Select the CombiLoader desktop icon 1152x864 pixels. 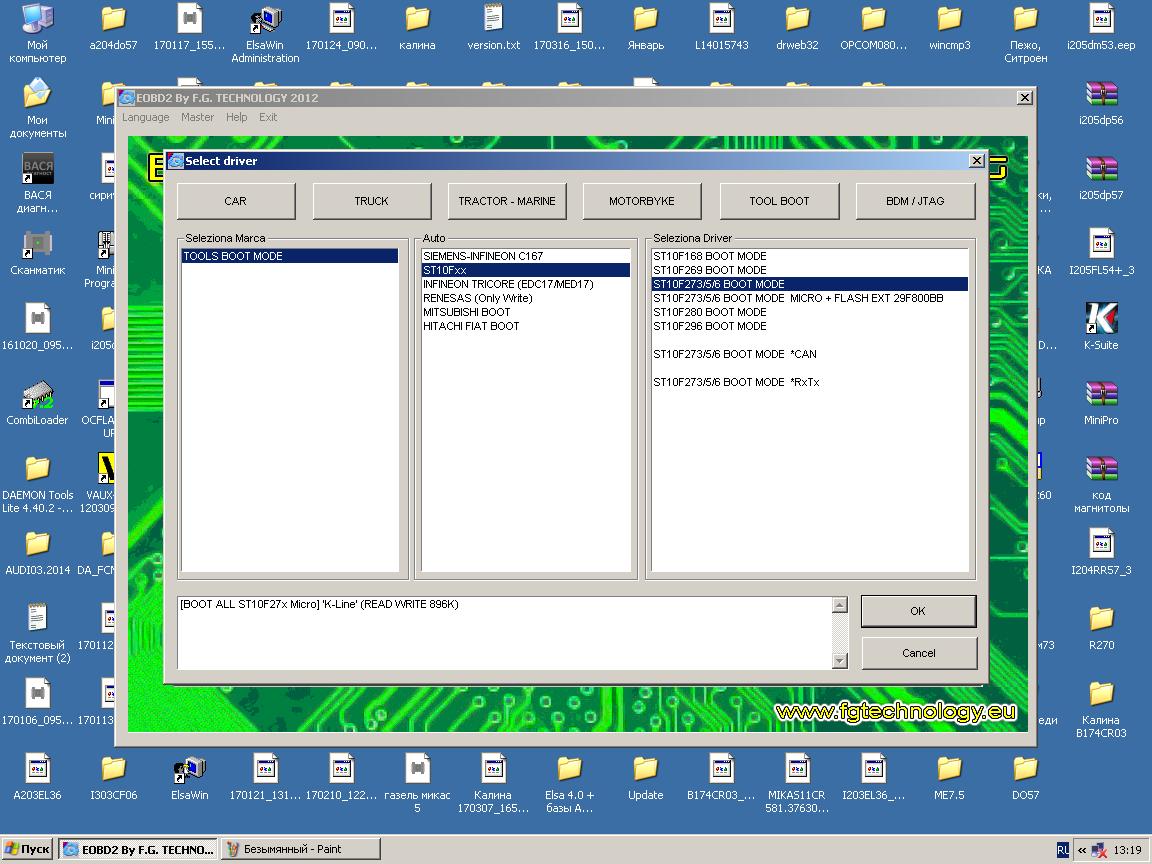click(x=37, y=403)
